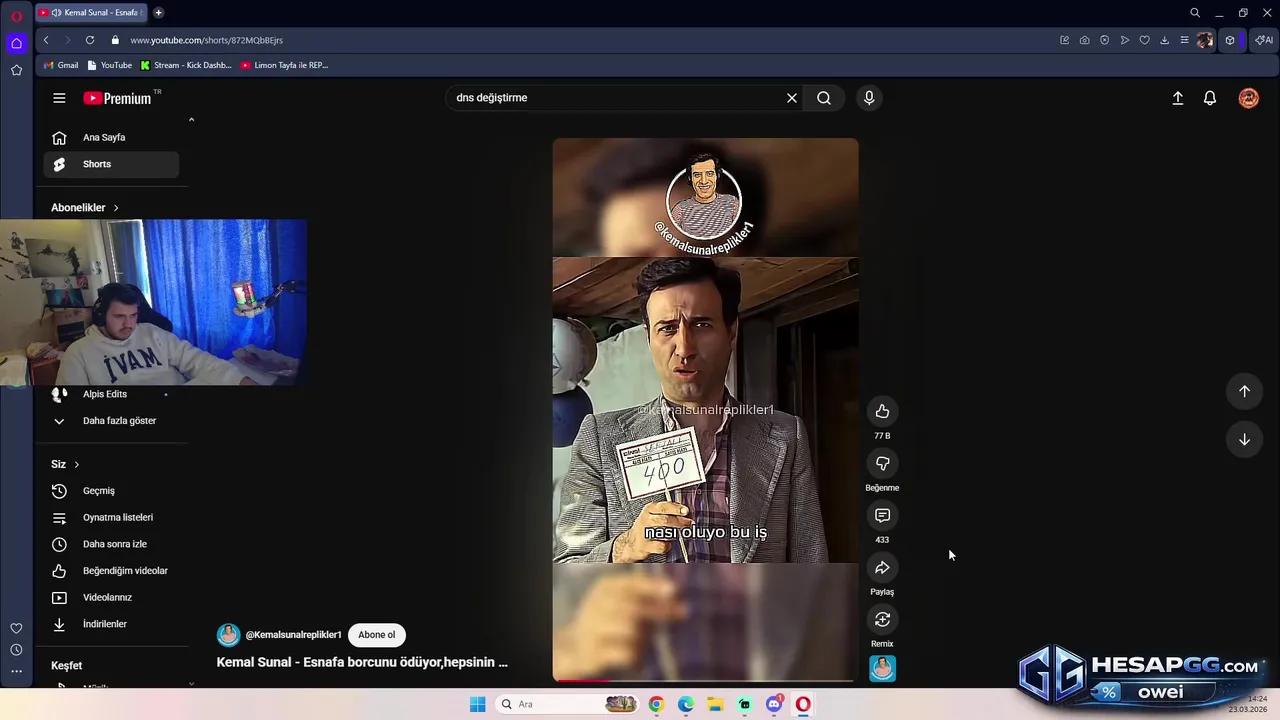Screen dimensions: 1280x720
Task: Click the browser back arrow
Action: [x=46, y=40]
